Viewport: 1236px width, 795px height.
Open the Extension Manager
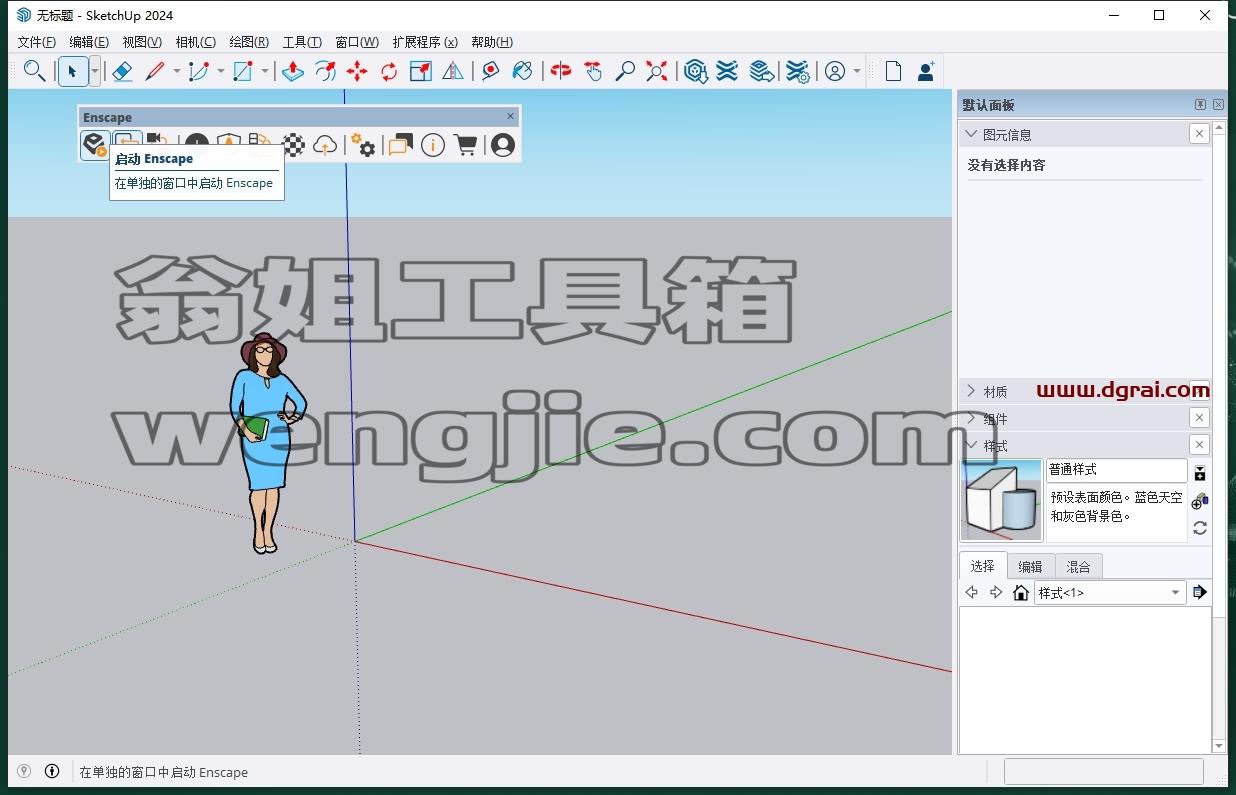pyautogui.click(x=797, y=71)
